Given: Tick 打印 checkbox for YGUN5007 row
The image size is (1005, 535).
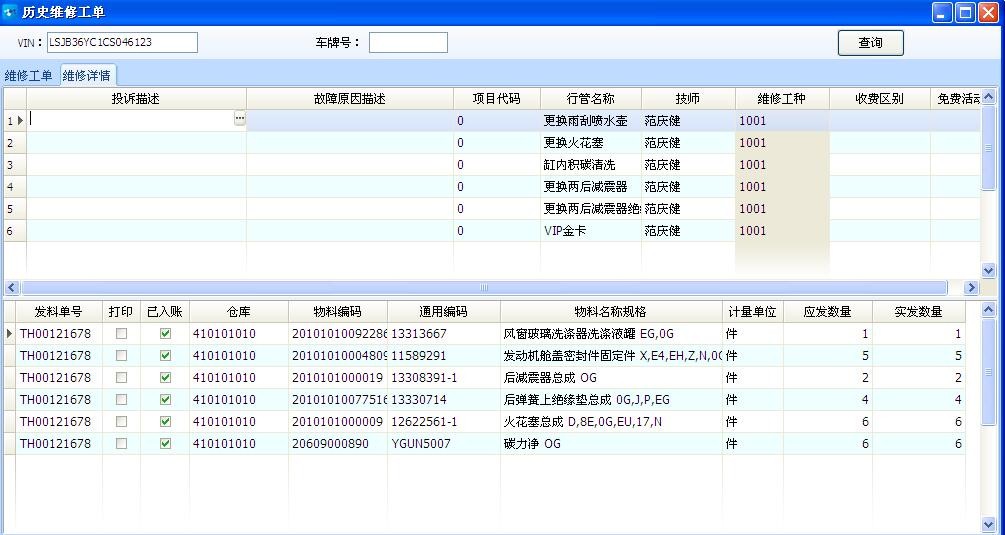Looking at the screenshot, I should 122,444.
